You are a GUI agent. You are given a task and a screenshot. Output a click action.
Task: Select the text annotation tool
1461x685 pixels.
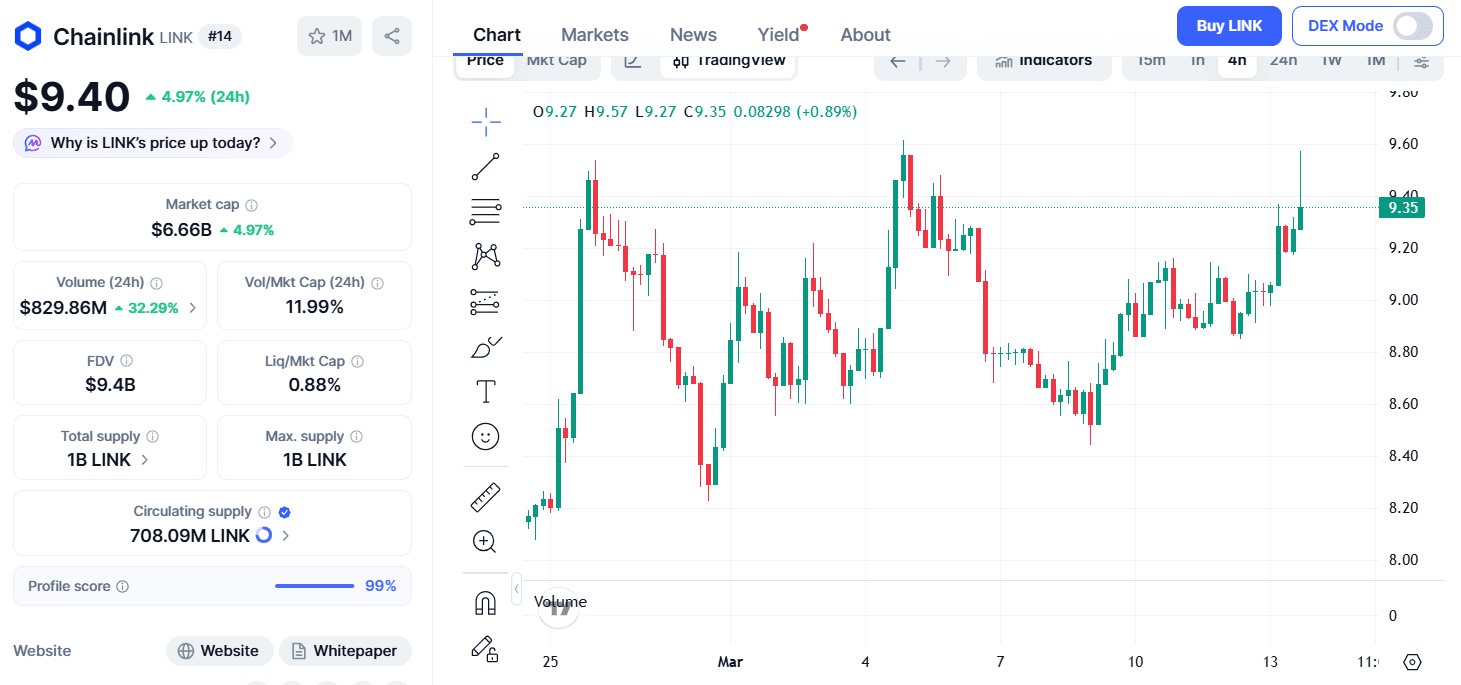pyautogui.click(x=486, y=391)
